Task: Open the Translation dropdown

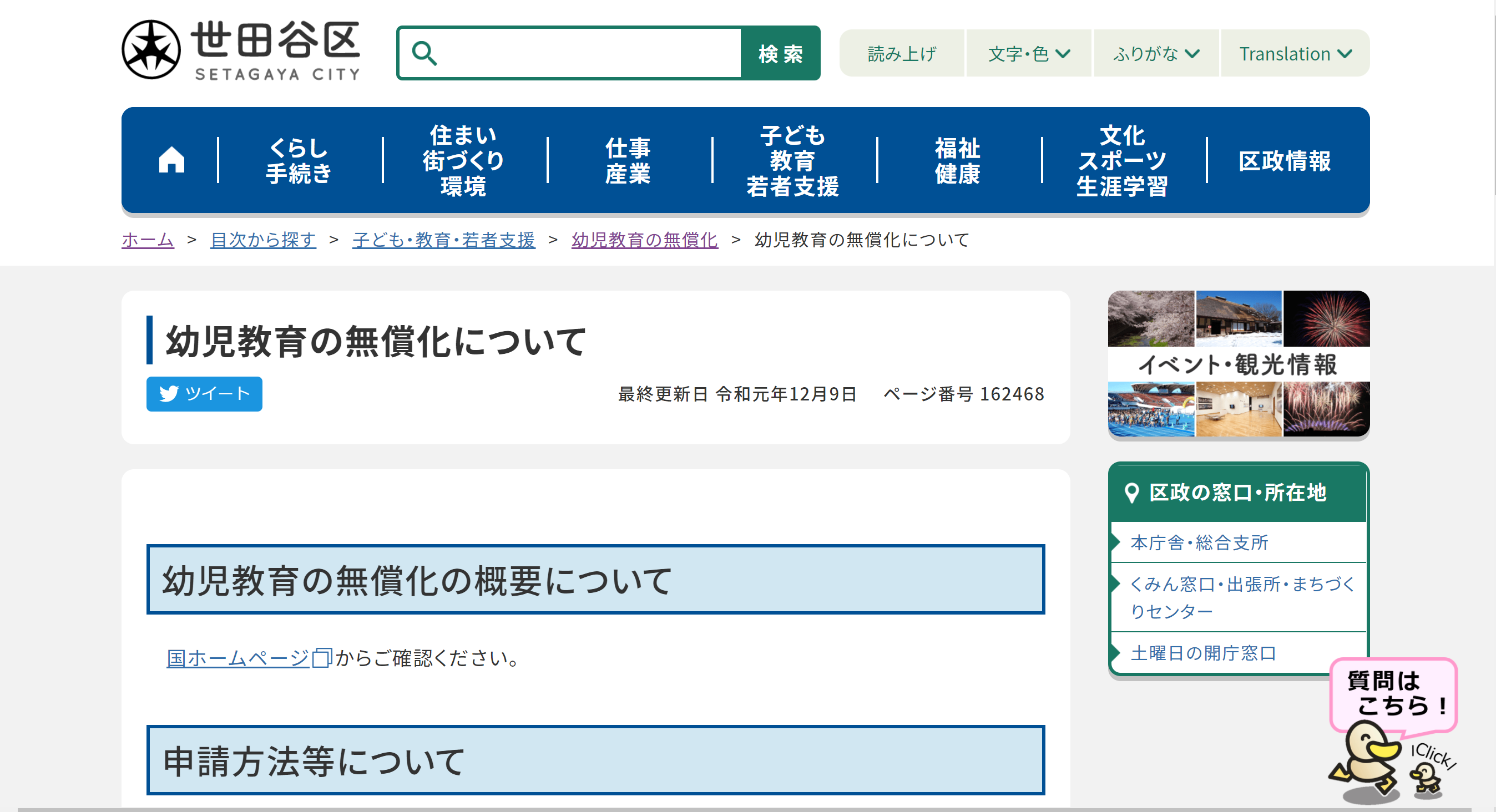Action: (1295, 53)
